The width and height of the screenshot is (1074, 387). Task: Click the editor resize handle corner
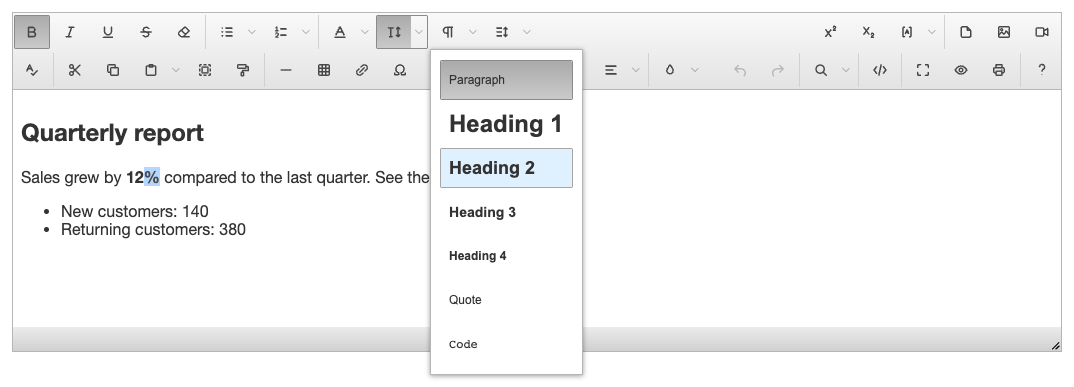pyautogui.click(x=1056, y=346)
